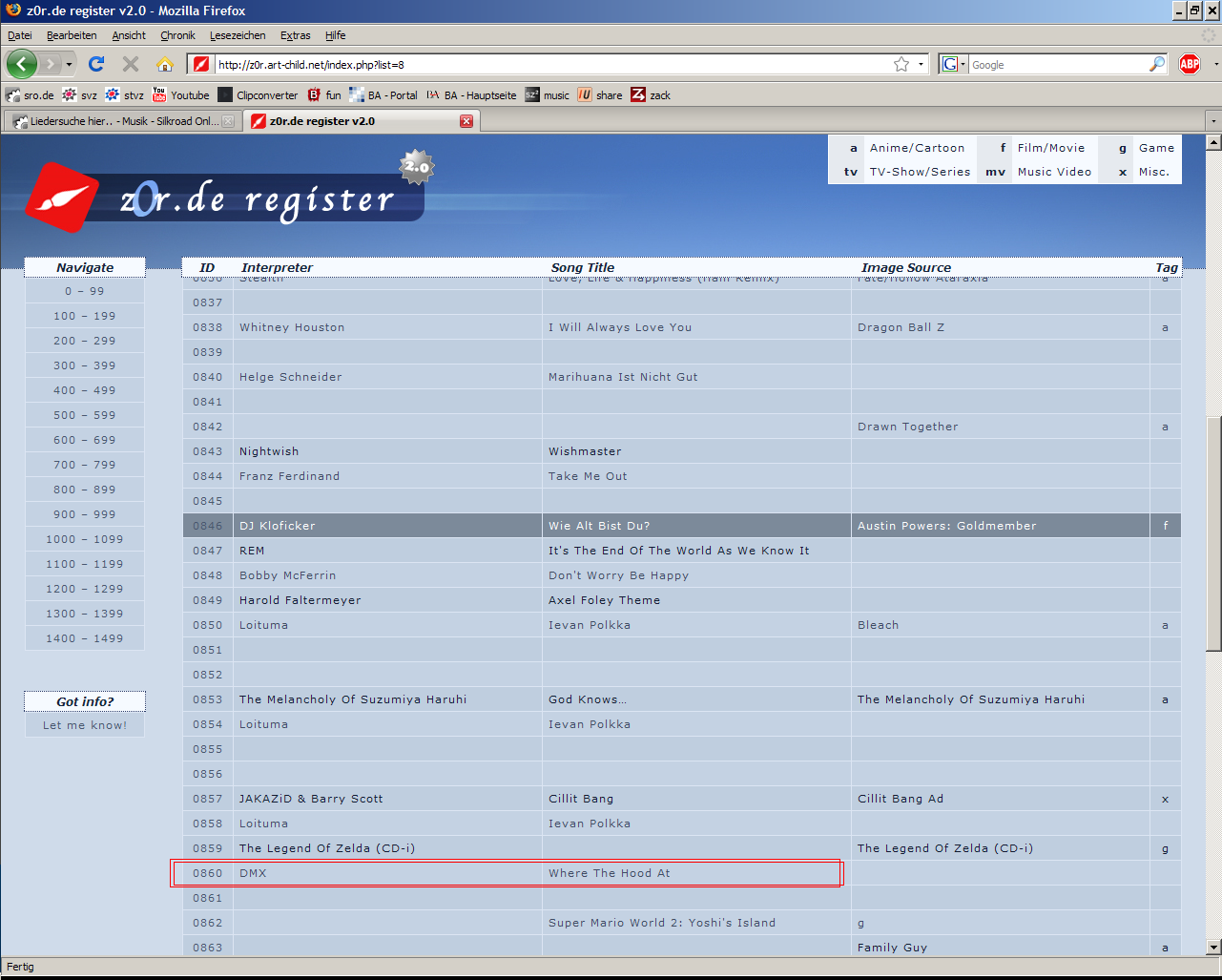Click the page scrollbar down arrow
The image size is (1222, 980).
(x=1213, y=947)
